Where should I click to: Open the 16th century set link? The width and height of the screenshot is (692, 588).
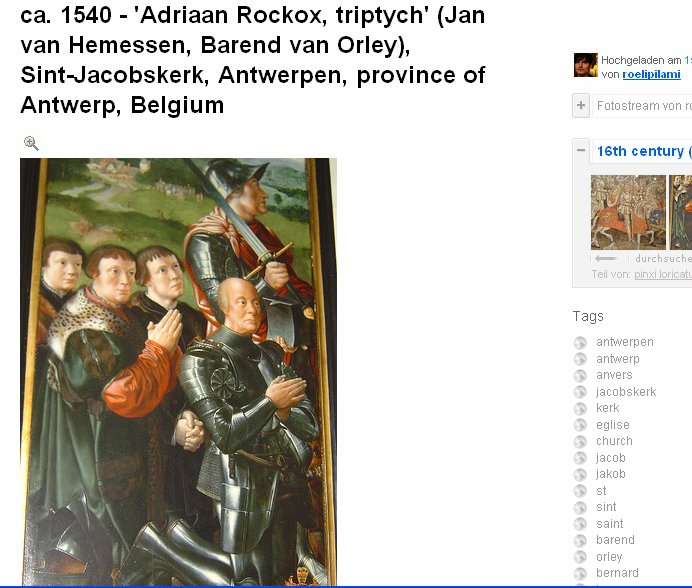(x=644, y=151)
